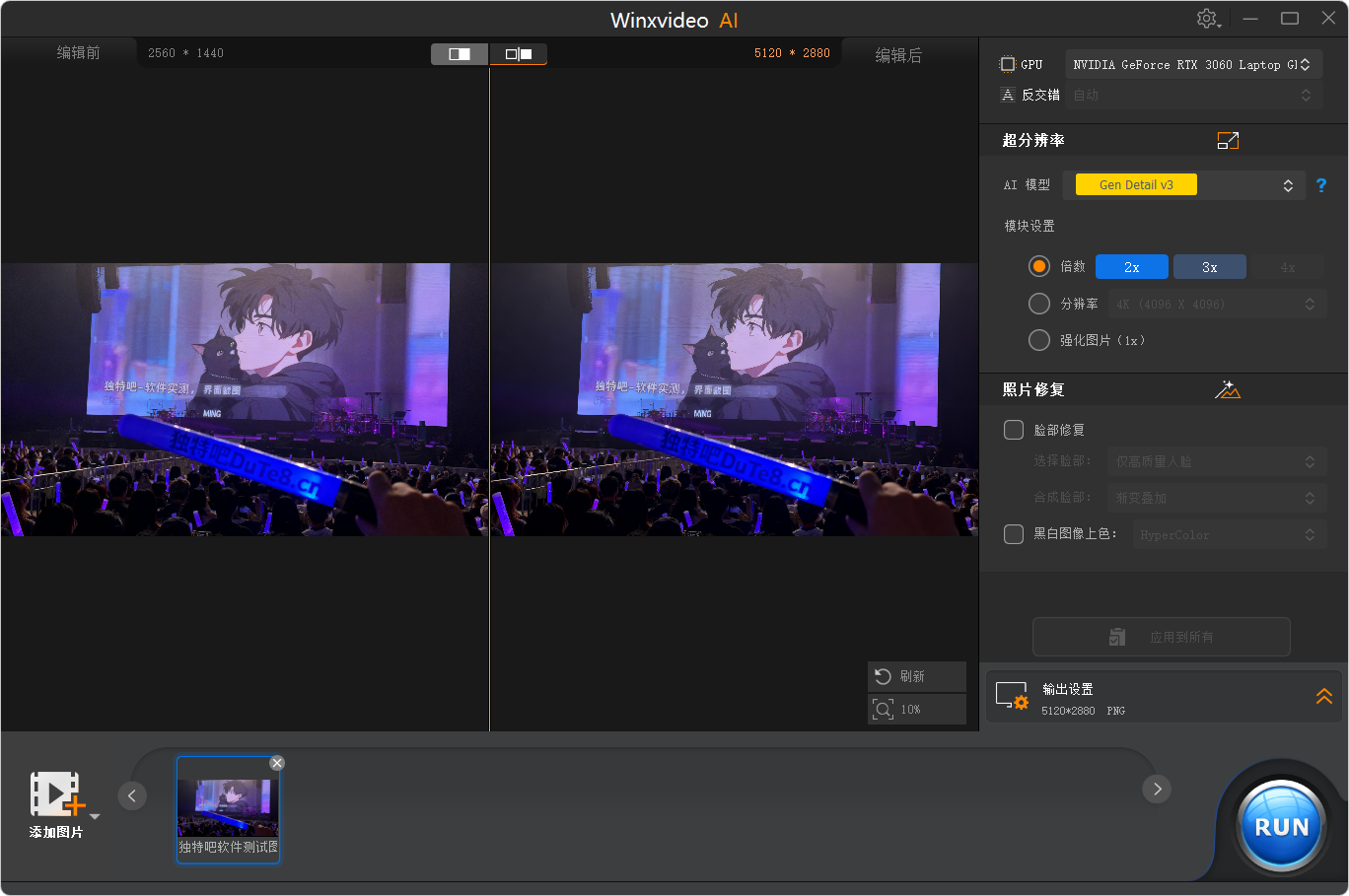This screenshot has width=1349, height=896.
Task: Open the 4K (4096 X 4096) resolution dropdown
Action: point(1217,304)
